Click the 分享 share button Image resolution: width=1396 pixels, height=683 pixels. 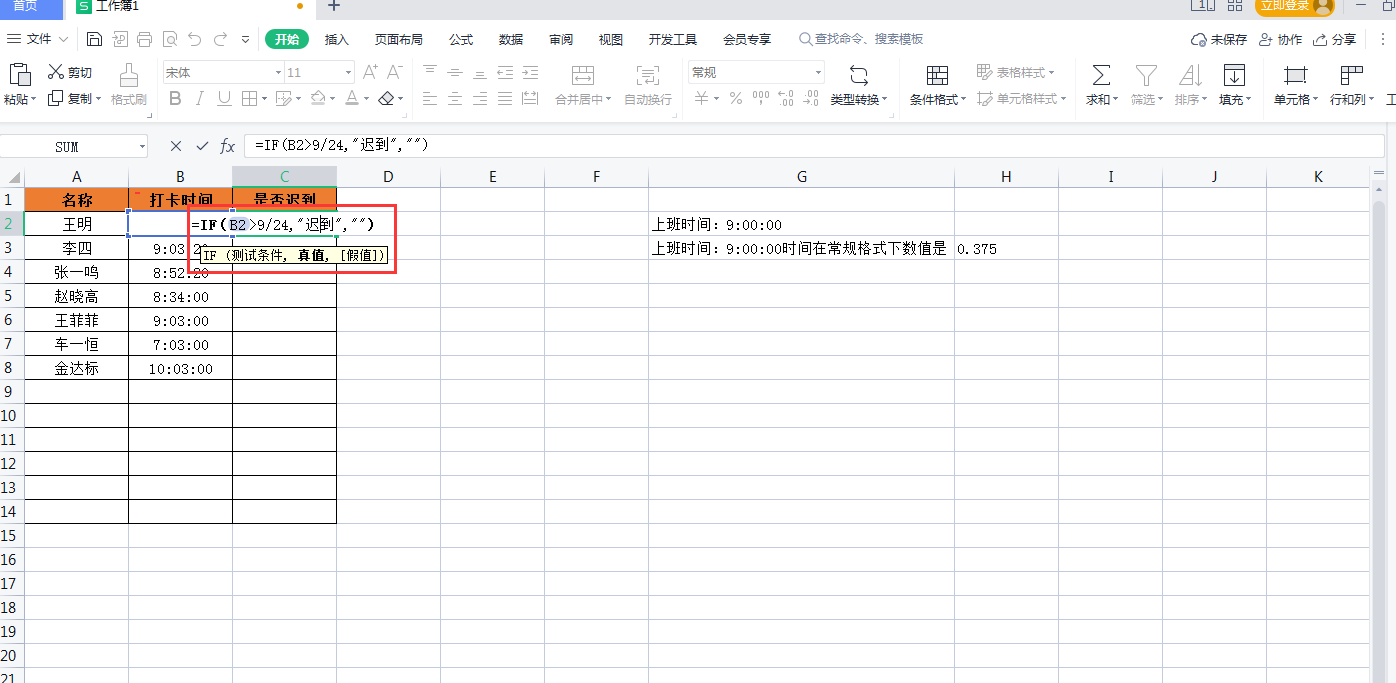[1335, 40]
